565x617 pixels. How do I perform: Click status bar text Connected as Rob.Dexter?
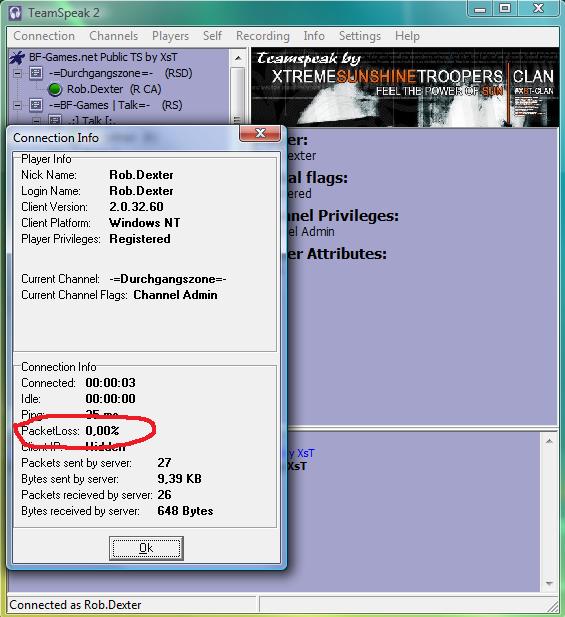[75, 604]
